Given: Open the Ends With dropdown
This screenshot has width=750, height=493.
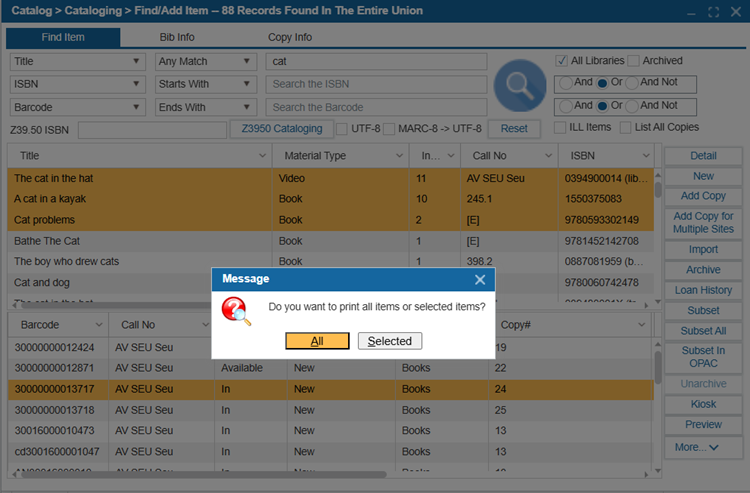Looking at the screenshot, I should (206, 107).
